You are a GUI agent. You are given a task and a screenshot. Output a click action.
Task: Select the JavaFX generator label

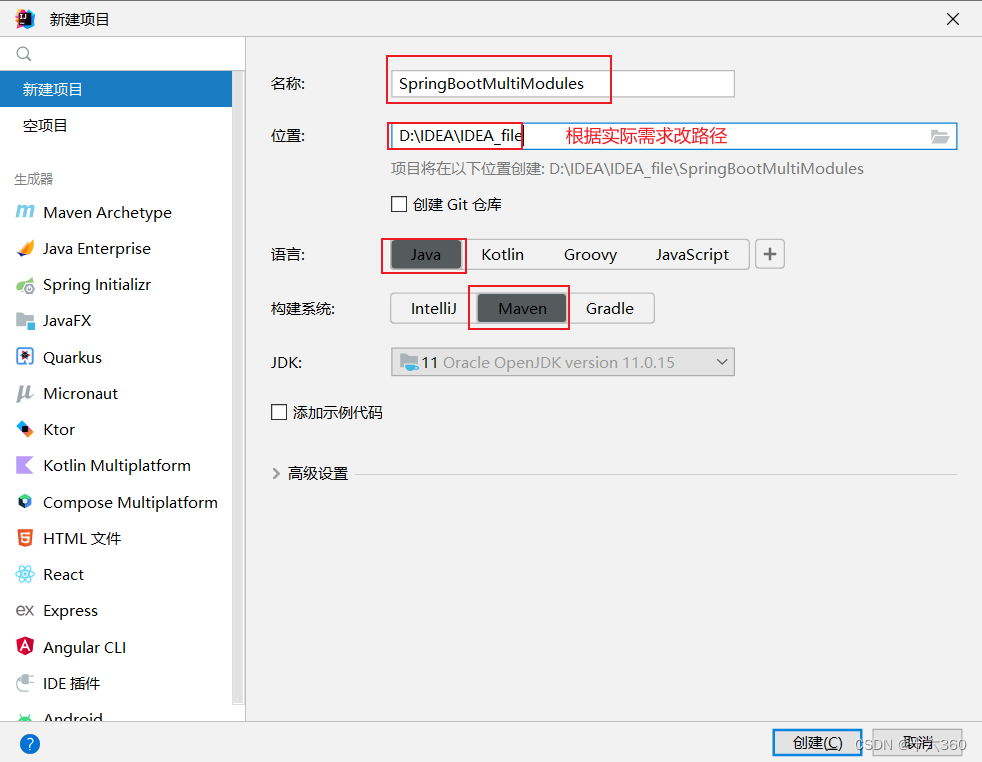[67, 321]
